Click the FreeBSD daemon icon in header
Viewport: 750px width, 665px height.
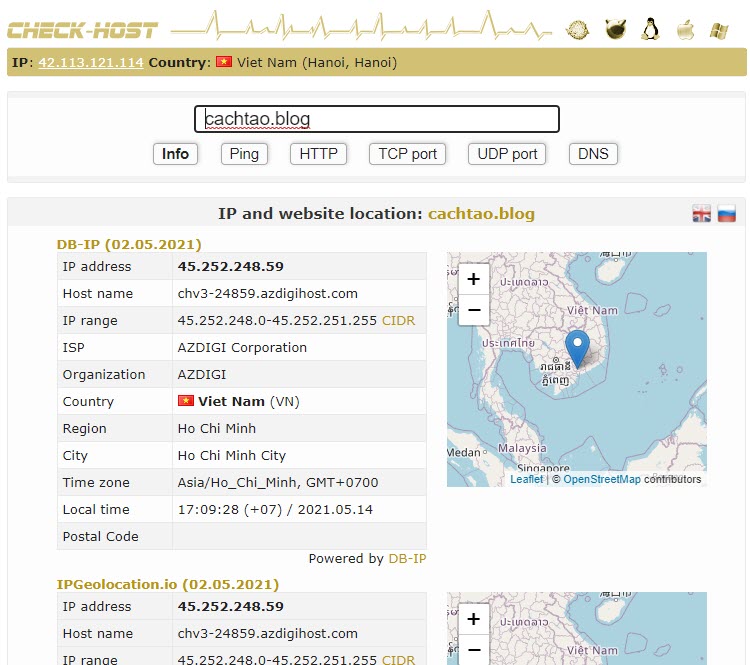click(615, 29)
